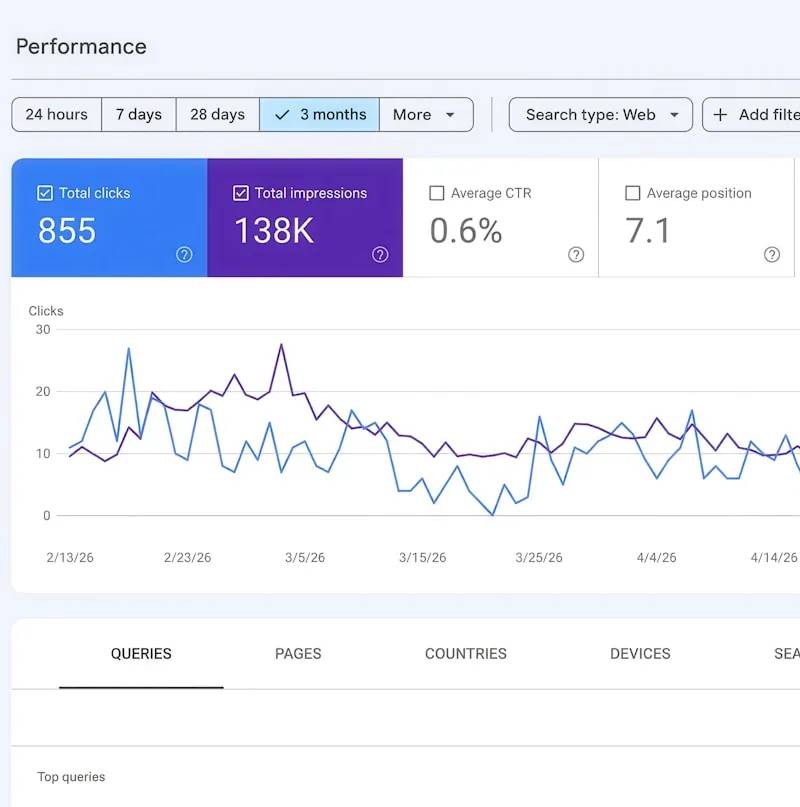800x807 pixels.
Task: Click the 0.6% average CTR value
Action: pos(466,230)
